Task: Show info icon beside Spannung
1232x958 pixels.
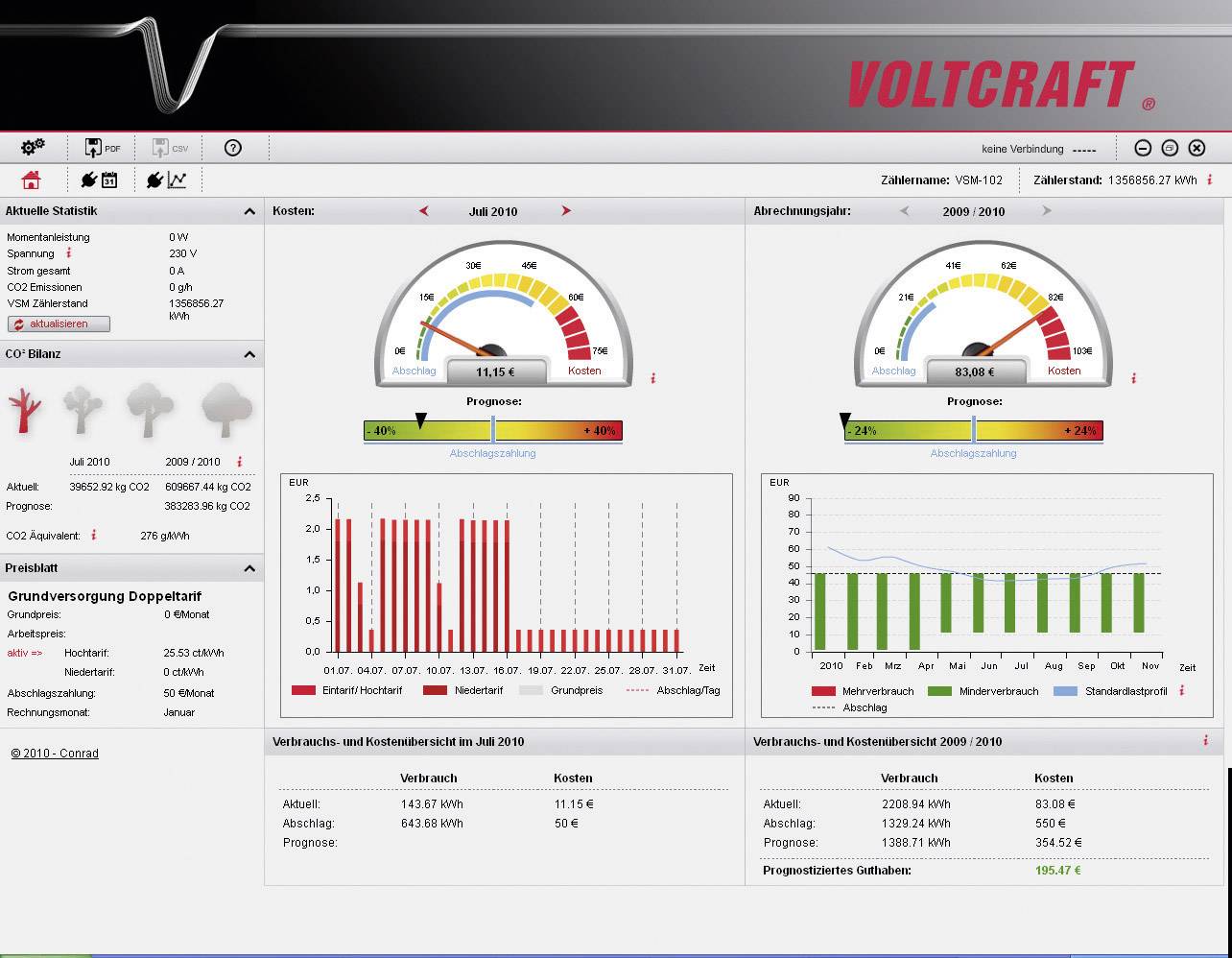Action: (69, 253)
